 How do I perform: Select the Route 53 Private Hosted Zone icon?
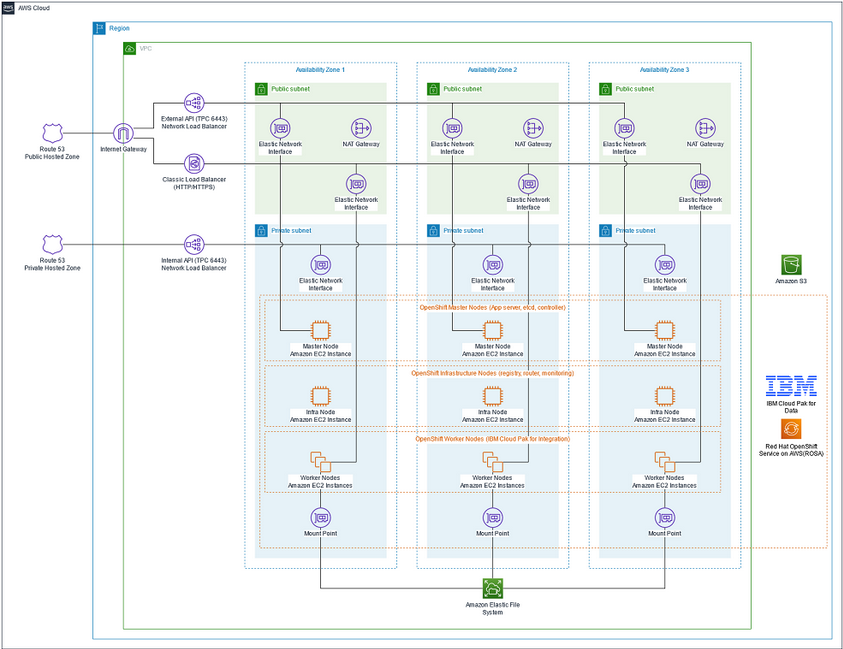(x=53, y=244)
